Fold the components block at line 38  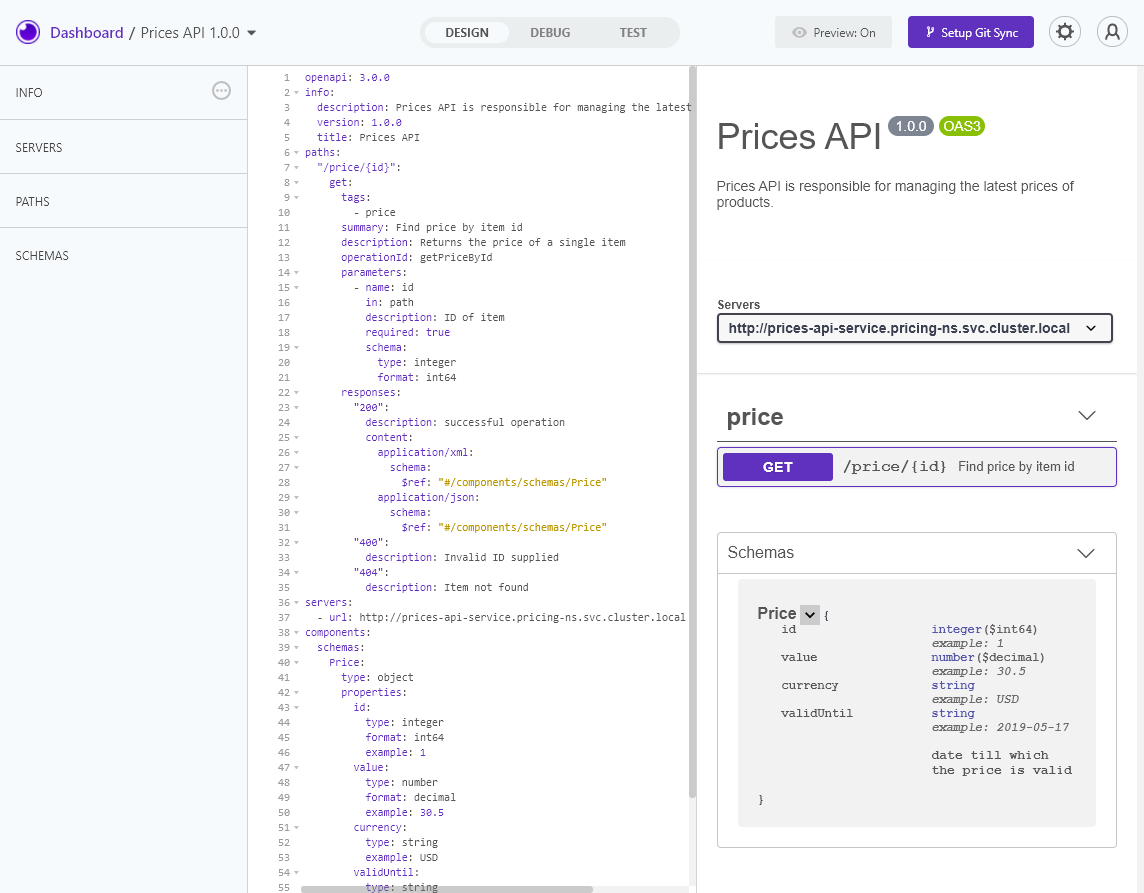[x=296, y=633]
